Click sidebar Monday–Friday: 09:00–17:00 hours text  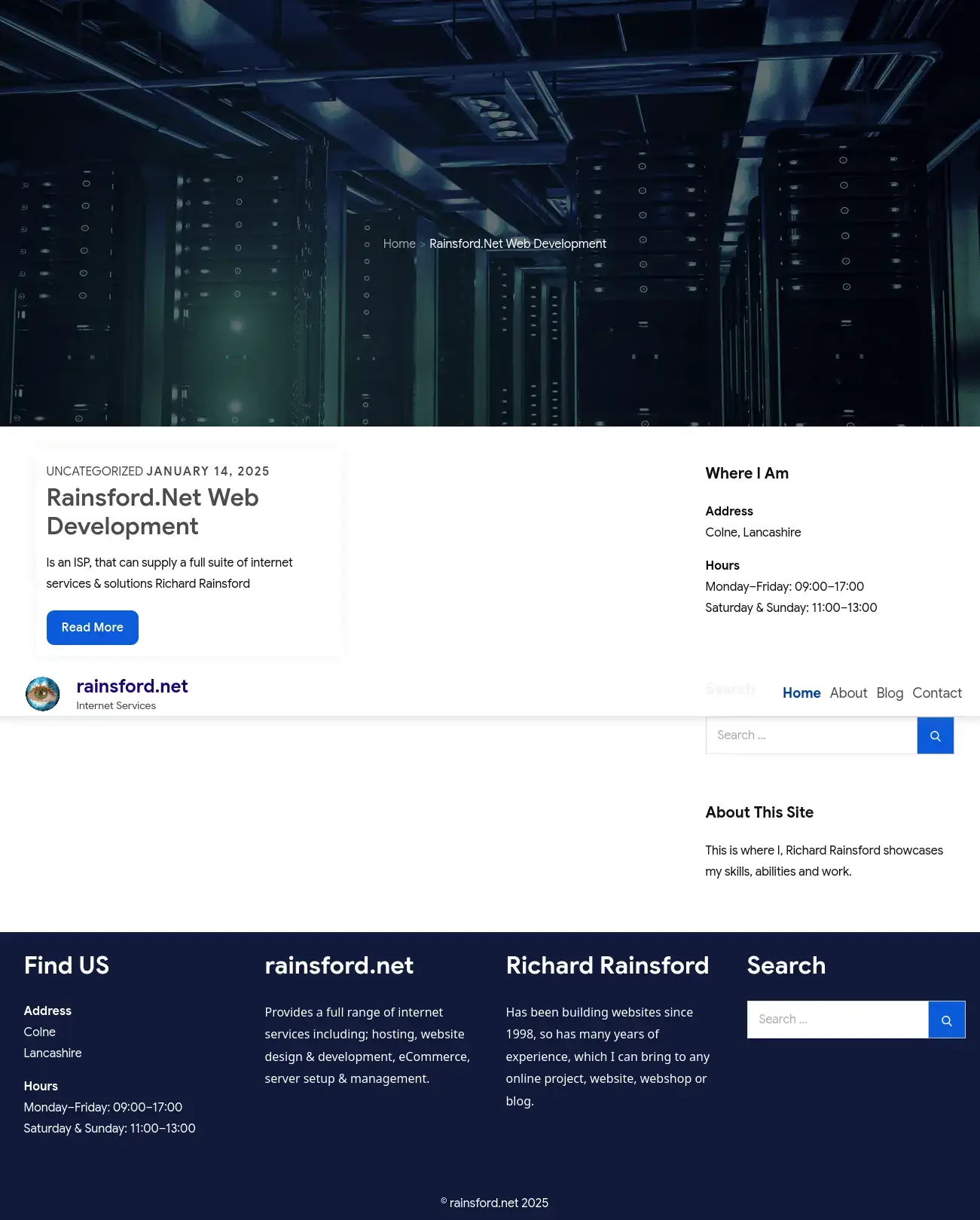tap(785, 587)
